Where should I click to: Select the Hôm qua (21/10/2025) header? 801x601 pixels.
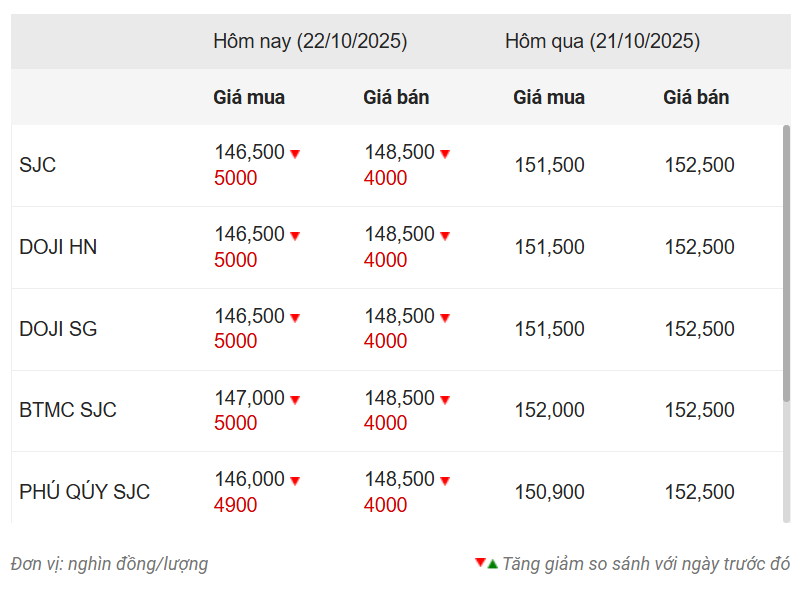click(602, 42)
